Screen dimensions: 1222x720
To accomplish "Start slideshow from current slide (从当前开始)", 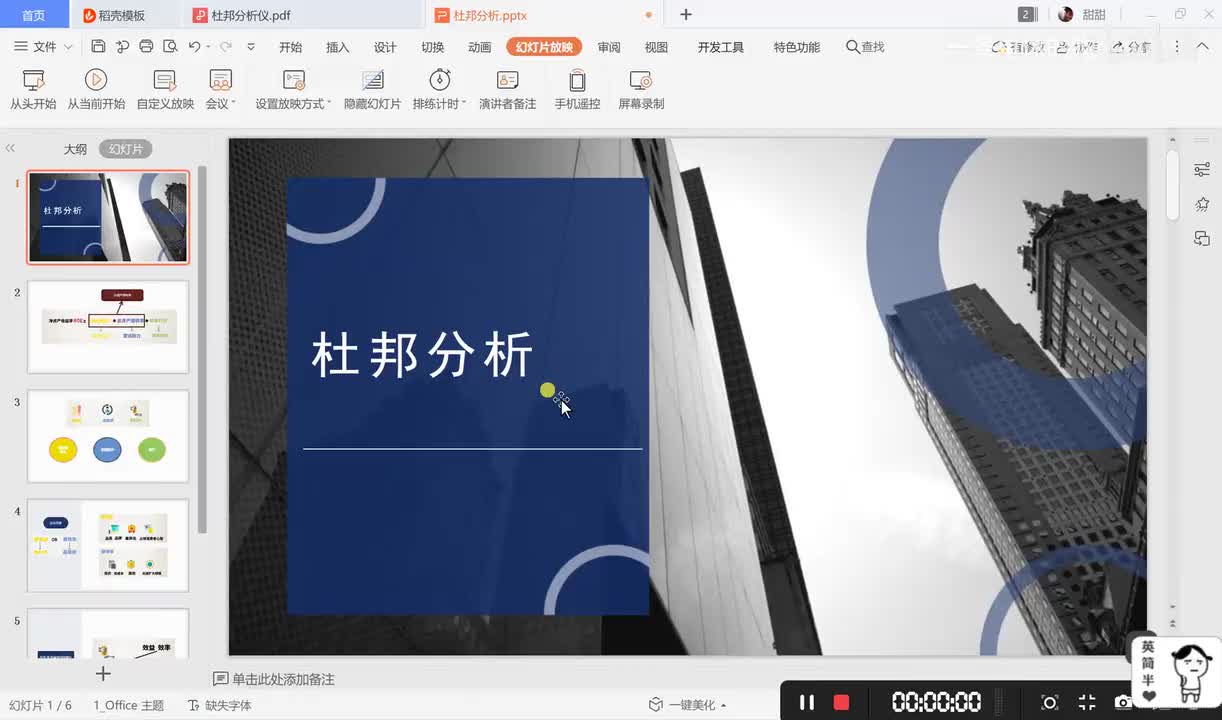I will click(x=96, y=89).
